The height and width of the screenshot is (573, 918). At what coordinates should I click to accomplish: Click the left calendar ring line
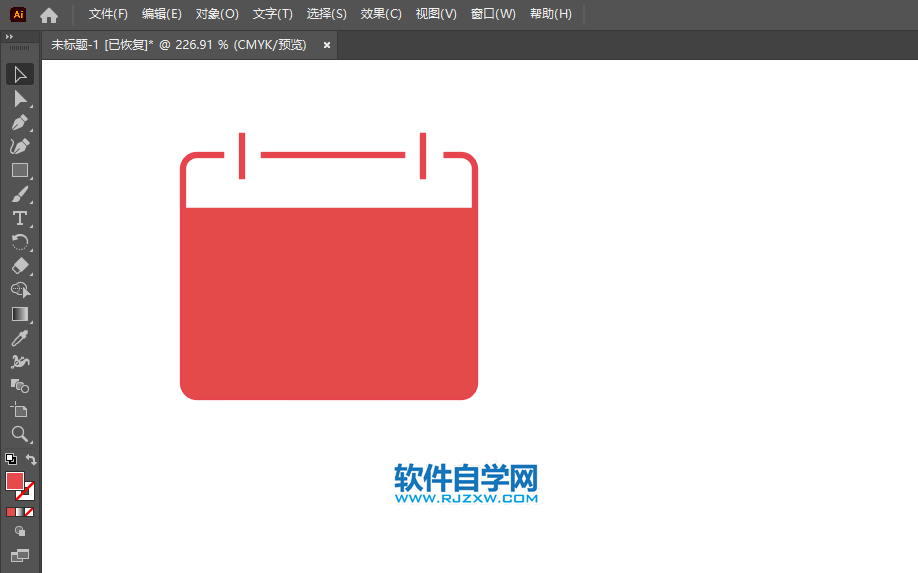[242, 156]
